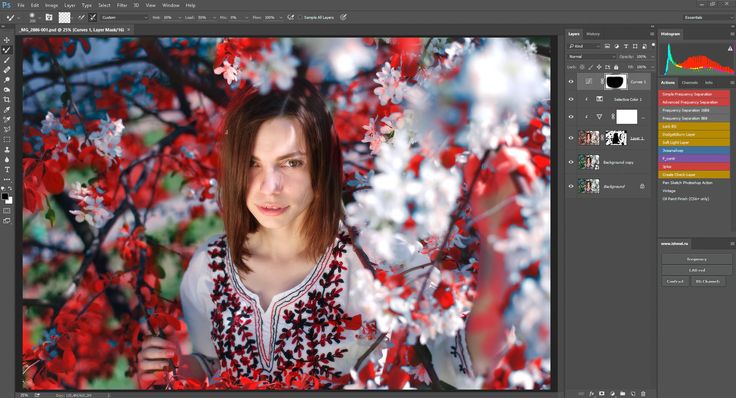Click the histogram warning triangle icon
This screenshot has height=398, width=736.
(730, 48)
